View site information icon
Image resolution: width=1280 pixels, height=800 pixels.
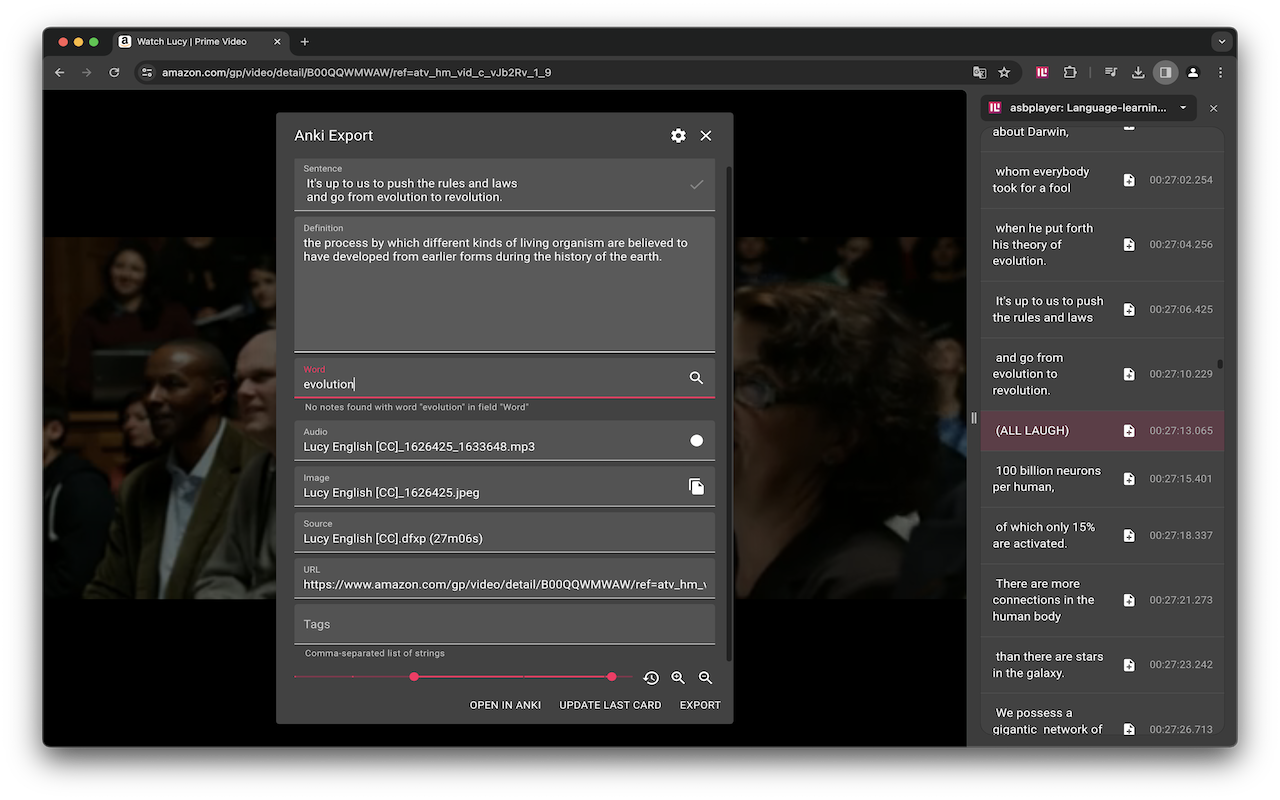[147, 72]
